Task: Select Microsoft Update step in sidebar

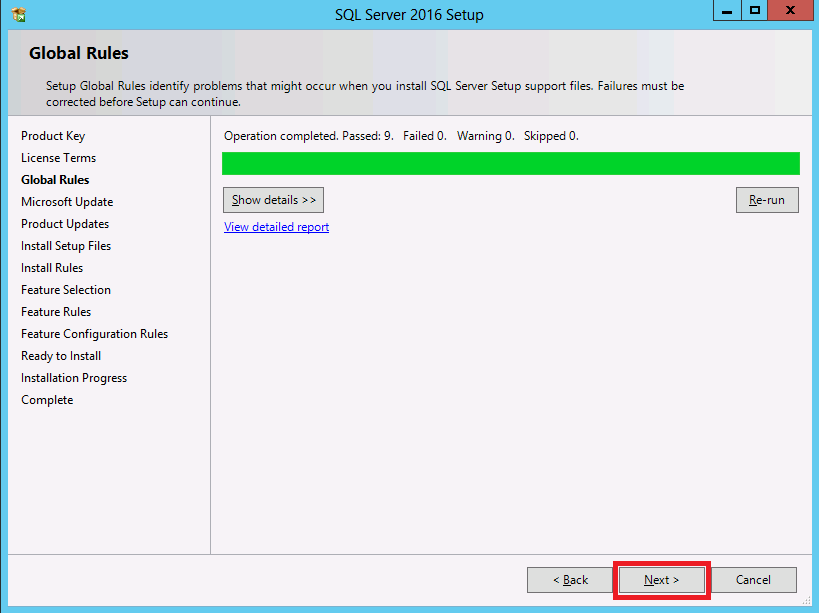Action: [x=67, y=202]
